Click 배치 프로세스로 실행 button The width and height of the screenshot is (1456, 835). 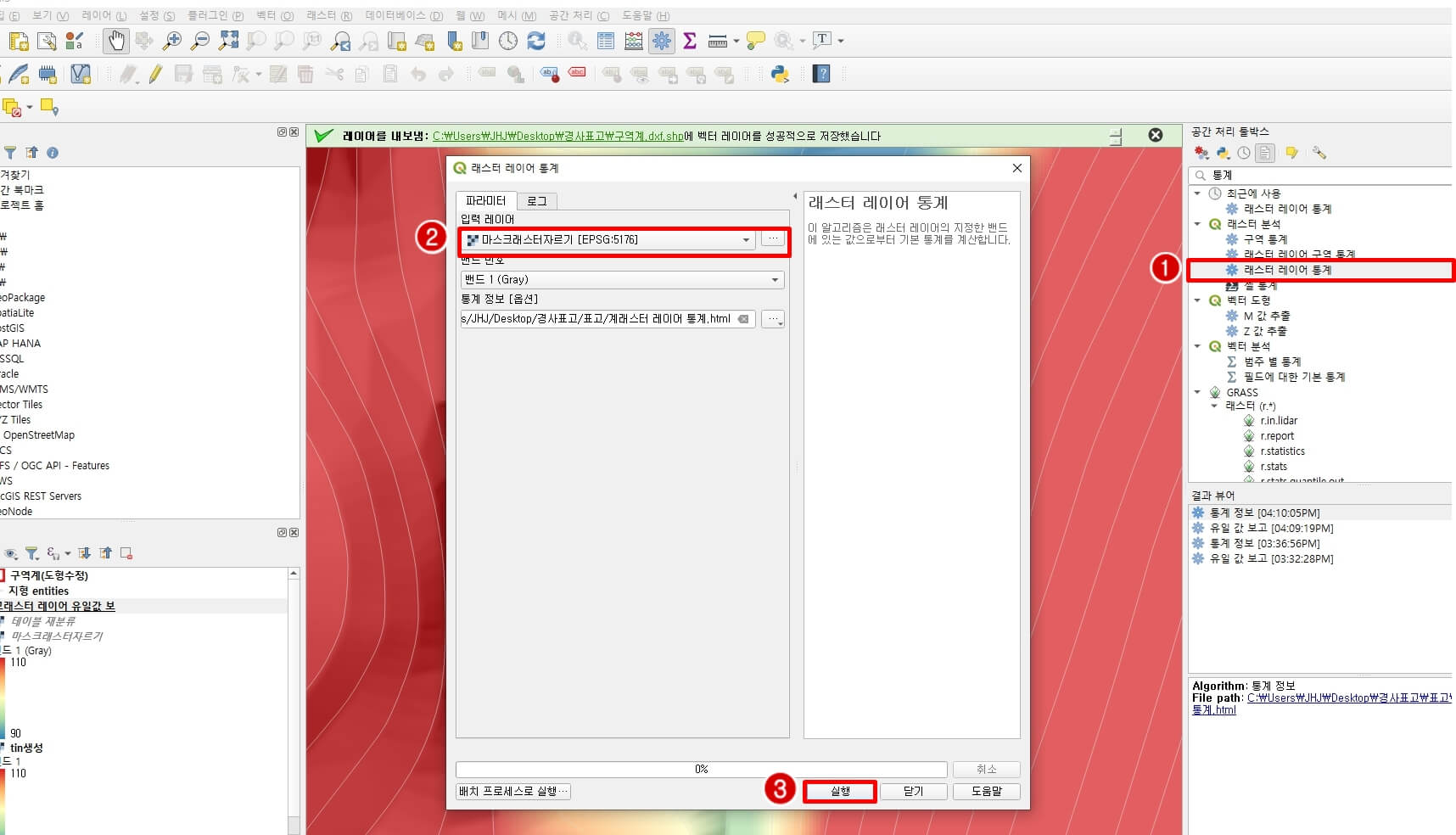[x=513, y=791]
